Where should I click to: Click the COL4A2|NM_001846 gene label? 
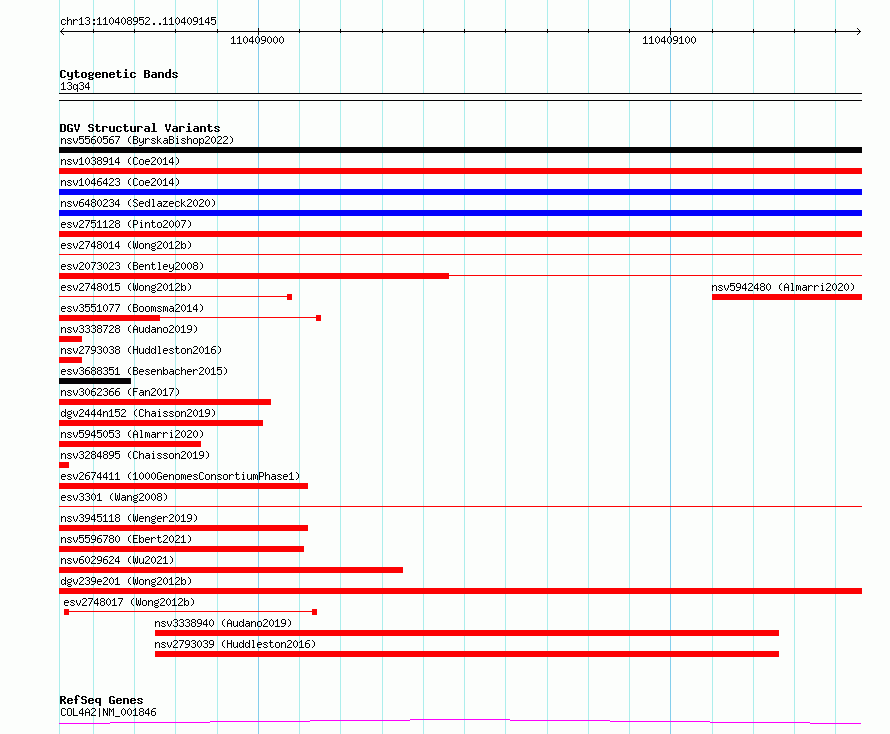(x=108, y=712)
